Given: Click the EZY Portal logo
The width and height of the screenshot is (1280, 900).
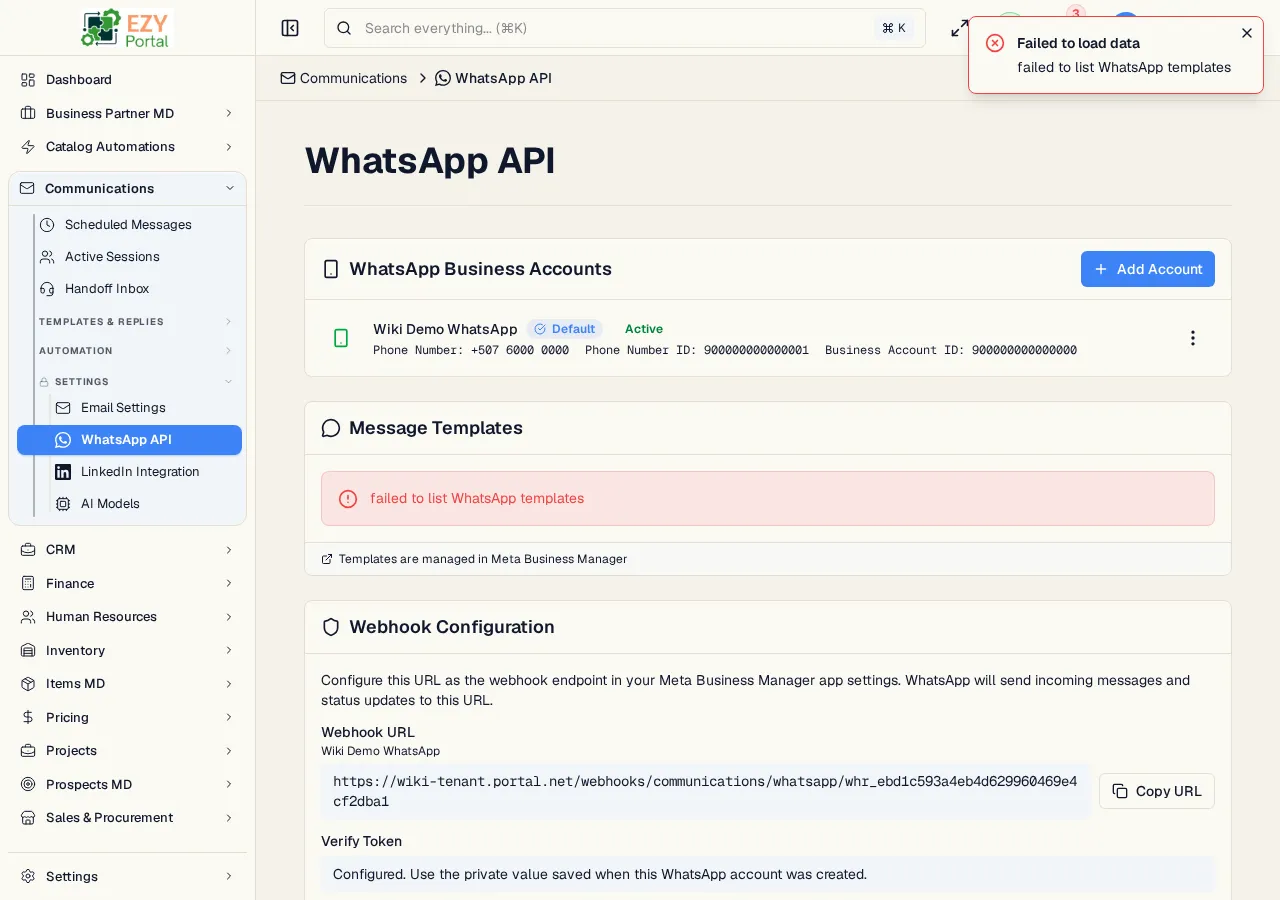Looking at the screenshot, I should point(127,28).
